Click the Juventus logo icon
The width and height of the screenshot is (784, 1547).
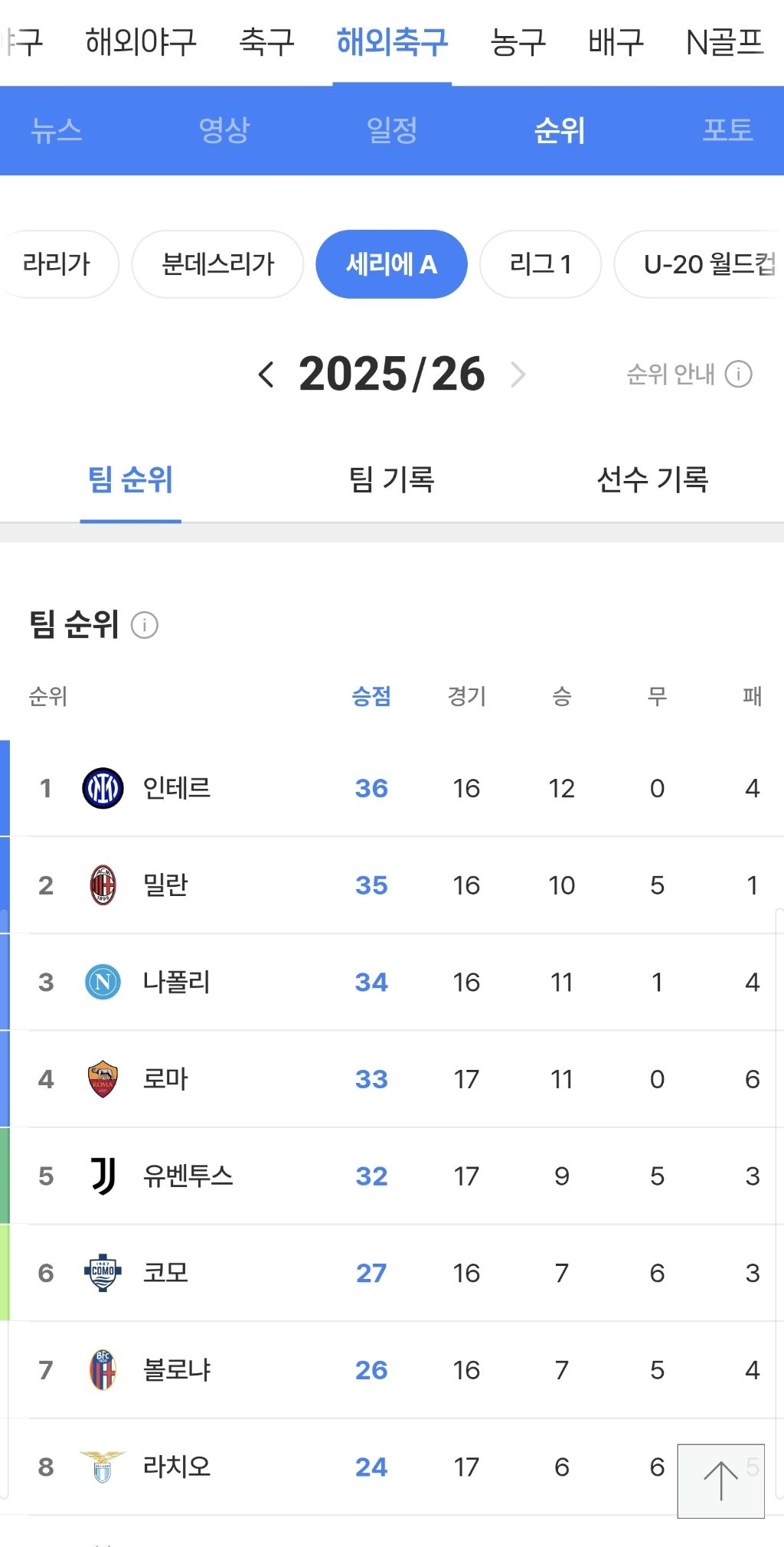pyautogui.click(x=103, y=1176)
